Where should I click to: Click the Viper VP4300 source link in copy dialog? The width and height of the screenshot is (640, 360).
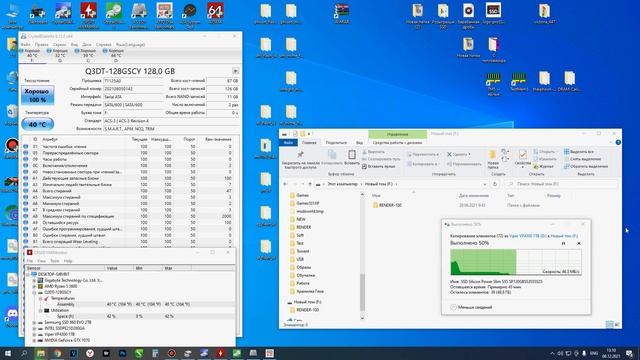(x=528, y=236)
